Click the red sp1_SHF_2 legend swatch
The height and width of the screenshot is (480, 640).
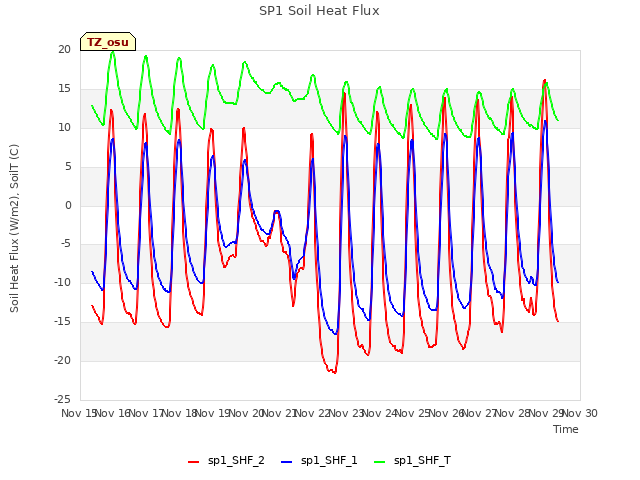click(193, 462)
